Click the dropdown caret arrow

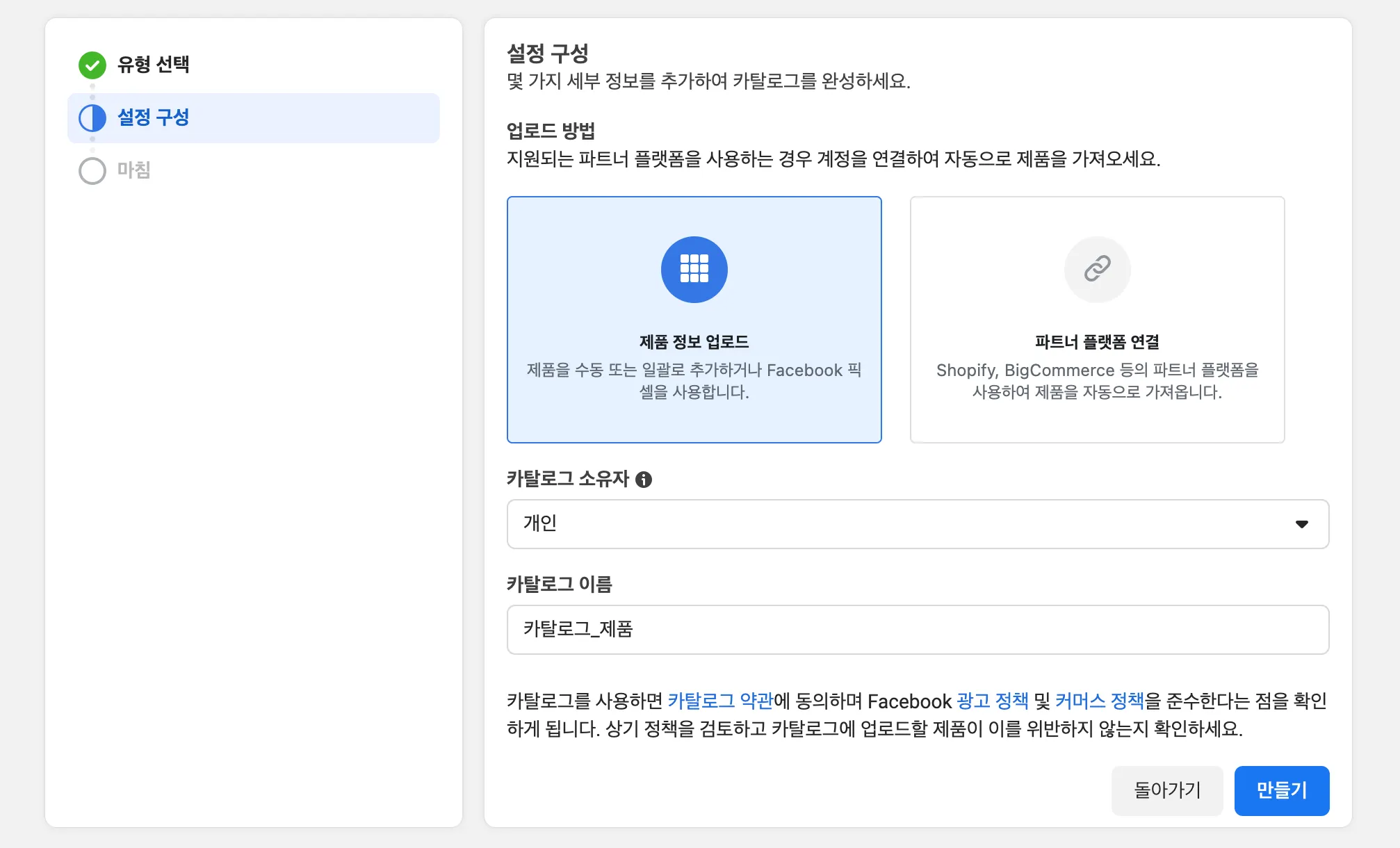point(1301,524)
